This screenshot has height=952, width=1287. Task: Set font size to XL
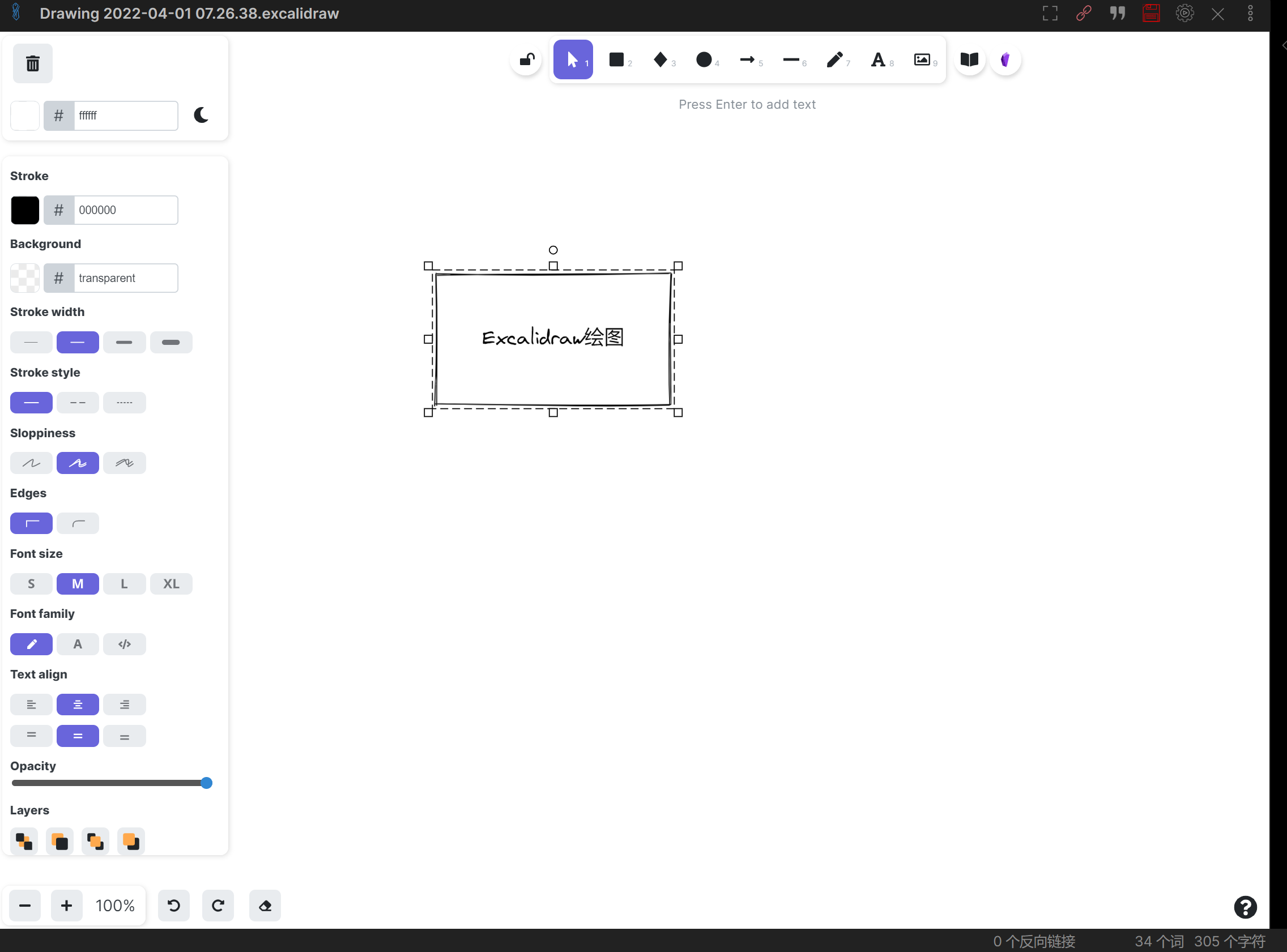pyautogui.click(x=171, y=584)
